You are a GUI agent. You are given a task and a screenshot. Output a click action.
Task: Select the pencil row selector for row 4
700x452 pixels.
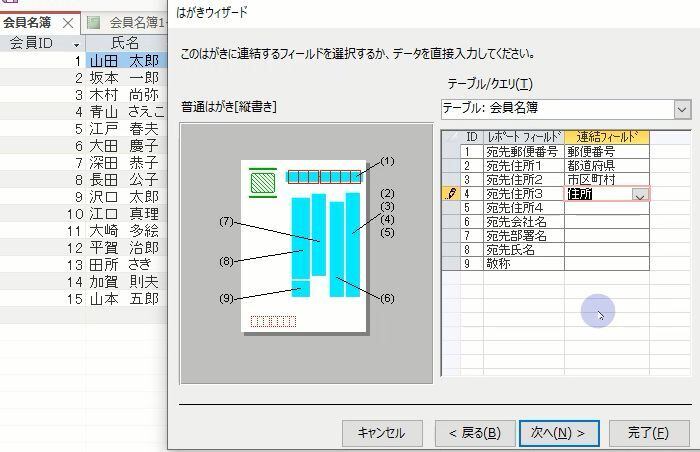(451, 194)
